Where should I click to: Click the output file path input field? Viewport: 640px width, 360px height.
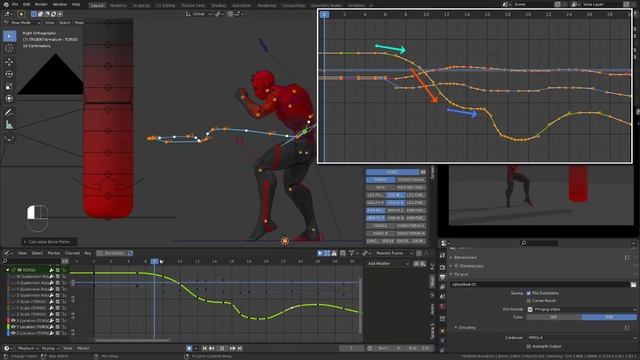pyautogui.click(x=540, y=284)
